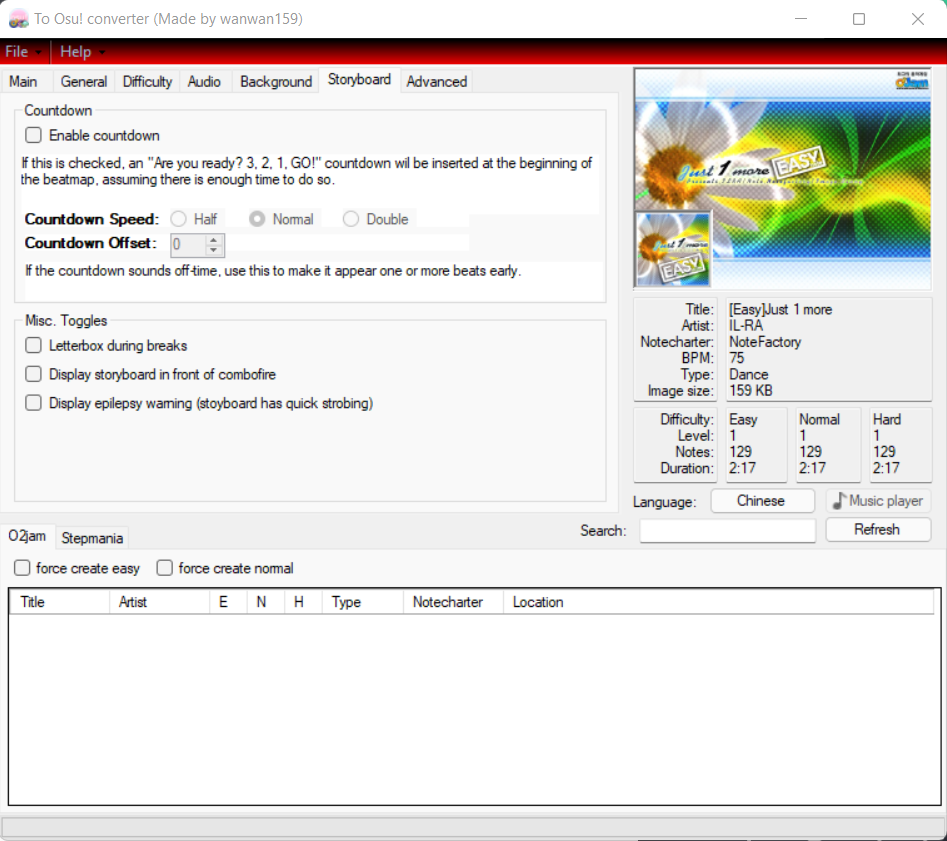
Task: Open the Music player
Action: [x=878, y=501]
